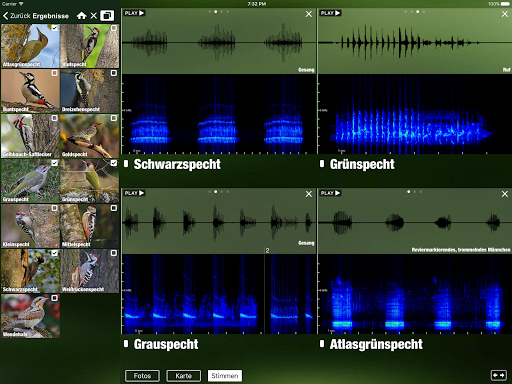The image size is (512, 384).
Task: Select Atlasgrünspecht page indicator dots
Action: pos(415,192)
